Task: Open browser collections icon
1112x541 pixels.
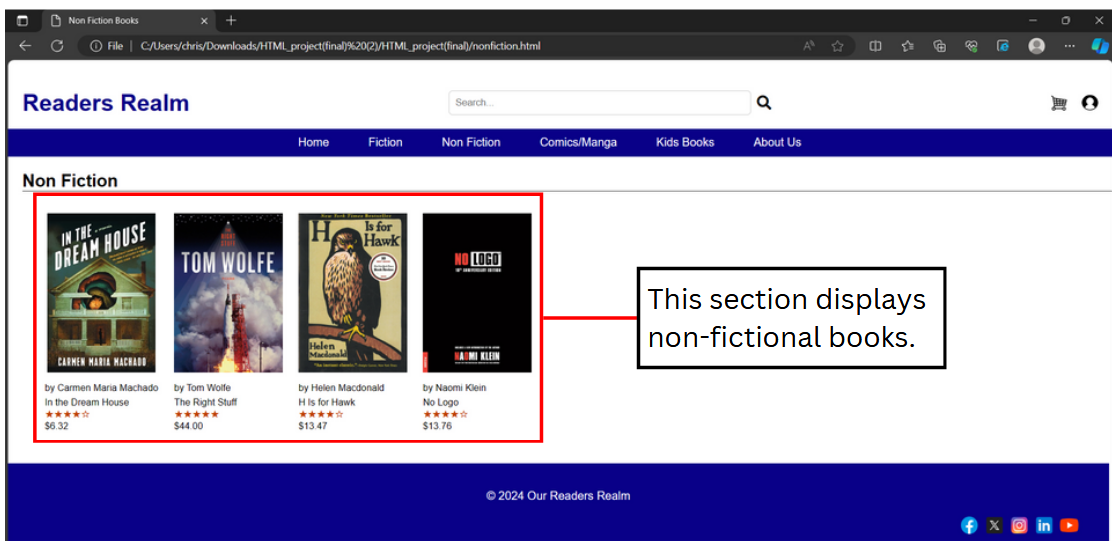Action: [940, 46]
